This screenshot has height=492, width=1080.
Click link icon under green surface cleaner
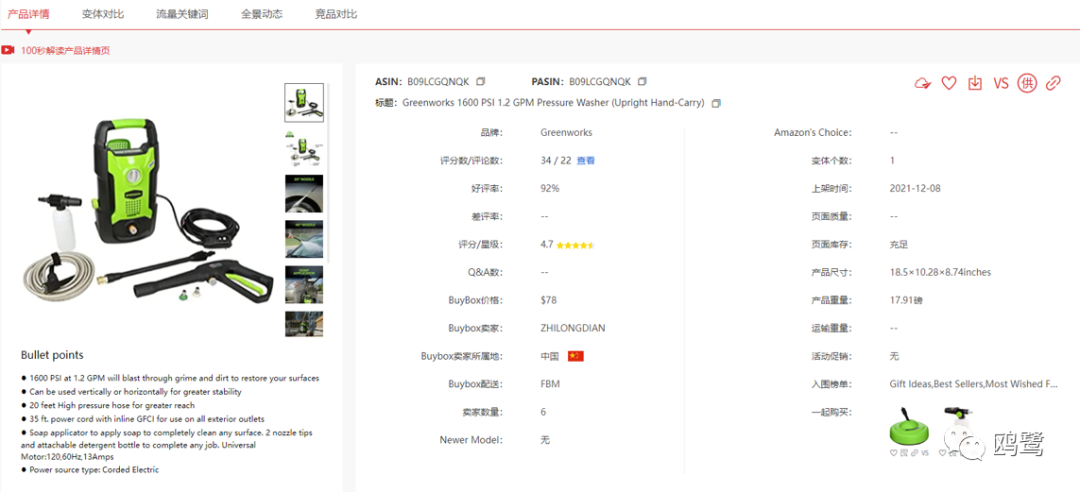click(915, 453)
